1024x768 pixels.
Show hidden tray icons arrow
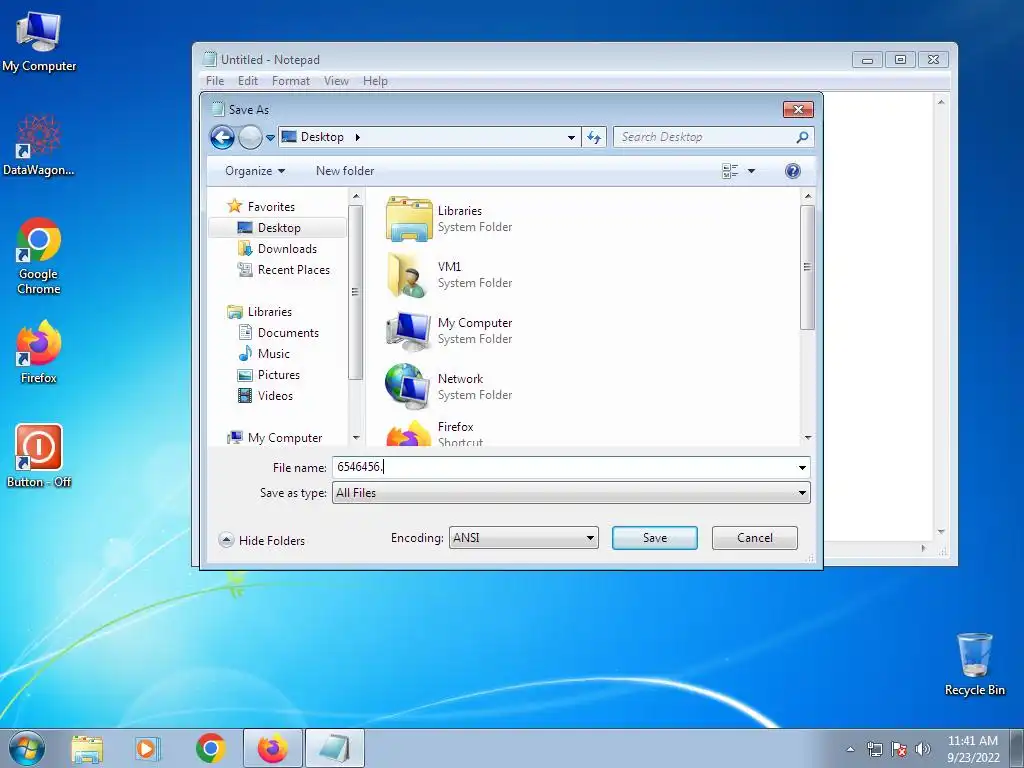pos(850,749)
